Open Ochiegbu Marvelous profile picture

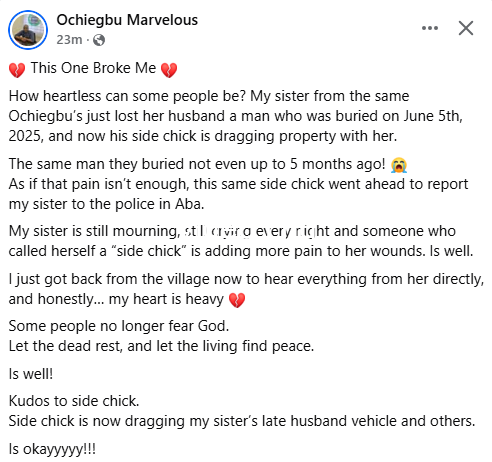pos(28,30)
